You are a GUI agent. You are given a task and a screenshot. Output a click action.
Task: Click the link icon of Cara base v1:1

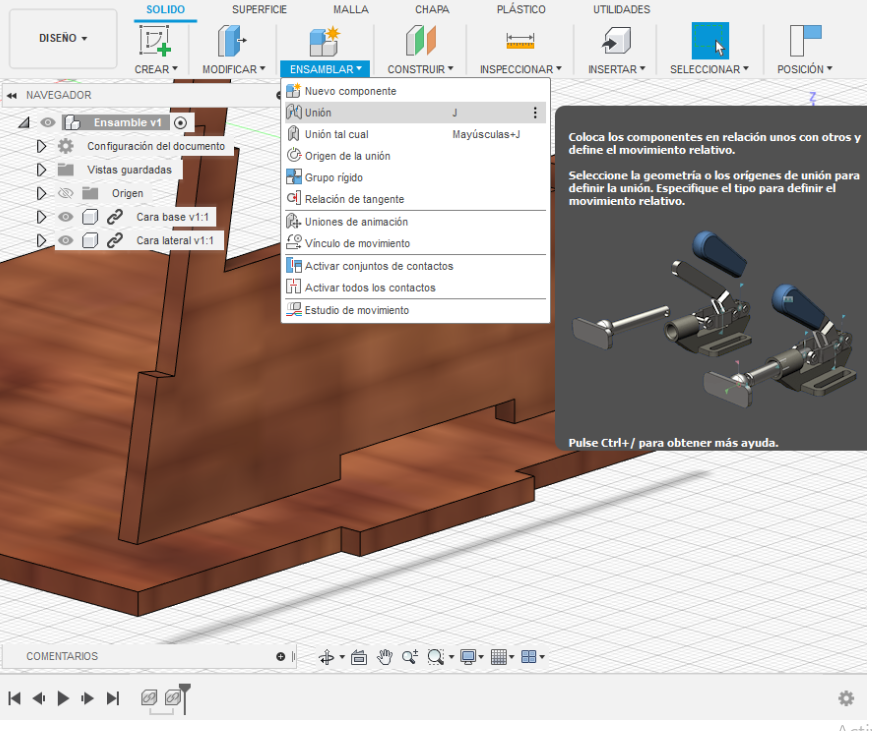tap(115, 217)
